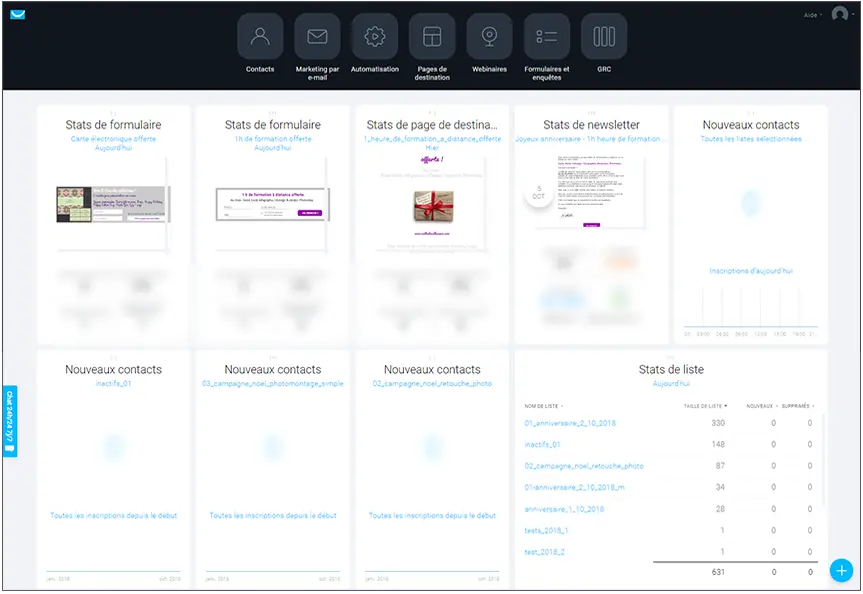This screenshot has height=594, width=863.
Task: Open the Contacts section icon
Action: [260, 36]
